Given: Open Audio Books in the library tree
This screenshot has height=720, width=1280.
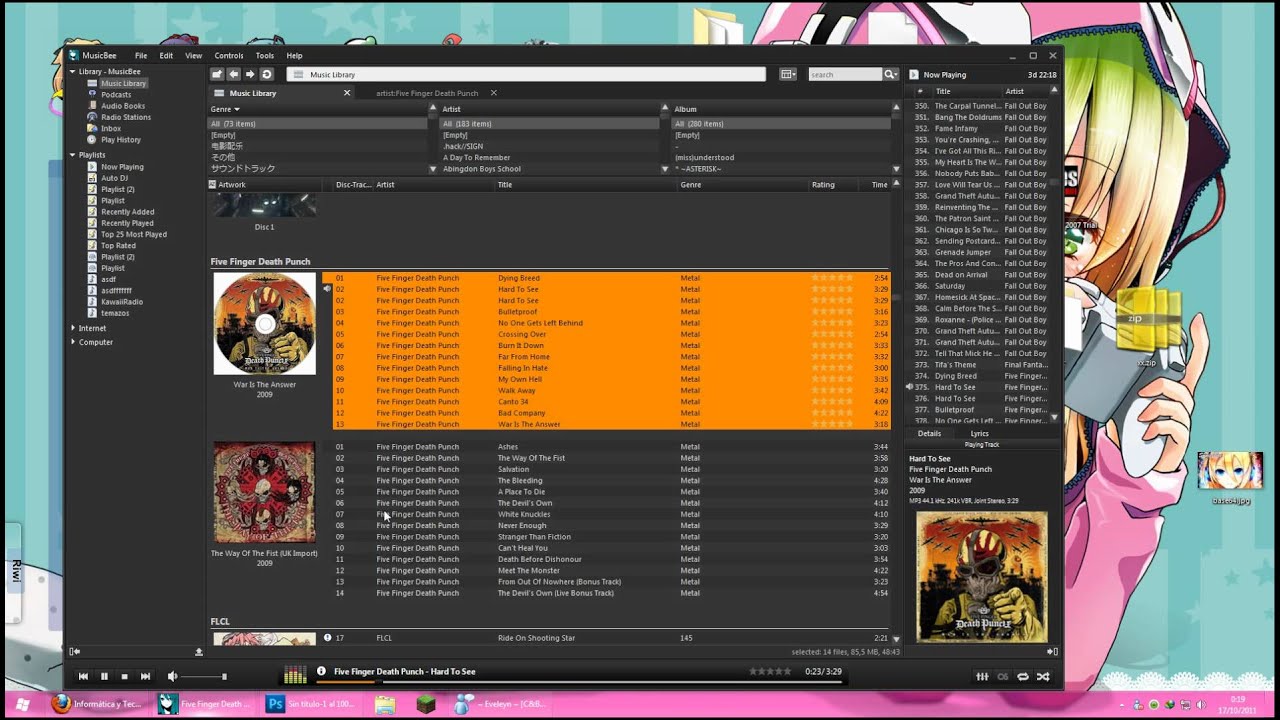Looking at the screenshot, I should pyautogui.click(x=122, y=106).
